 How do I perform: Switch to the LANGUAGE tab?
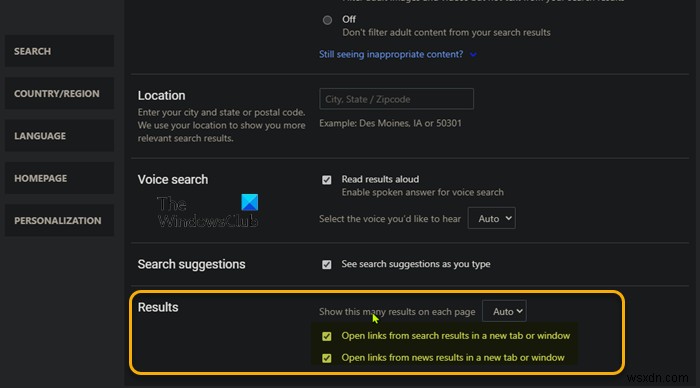point(59,136)
